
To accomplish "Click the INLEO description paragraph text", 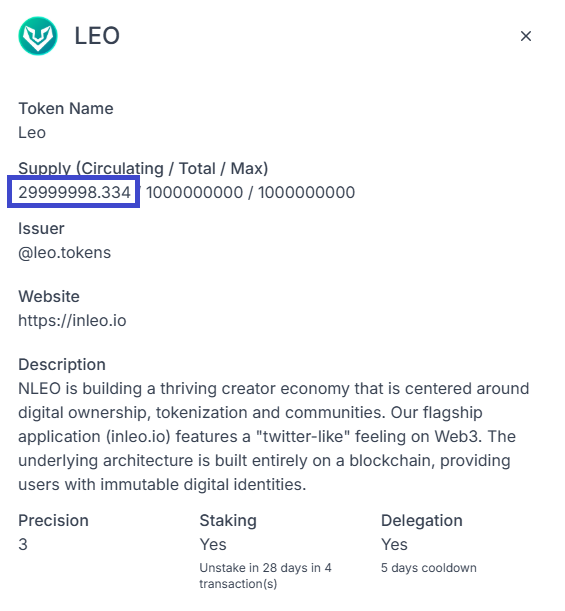I will pyautogui.click(x=274, y=436).
